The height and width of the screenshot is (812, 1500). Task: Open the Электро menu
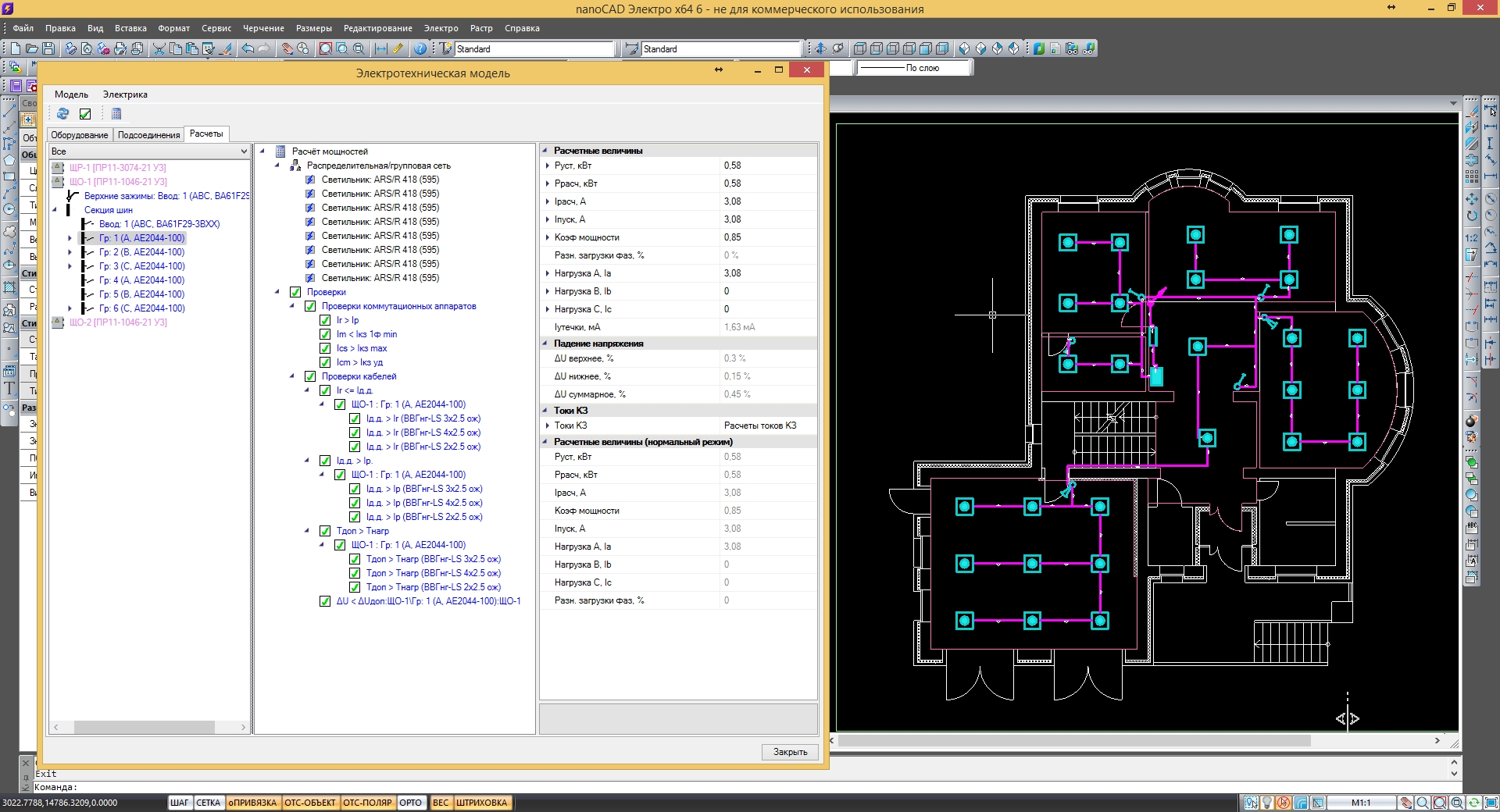point(441,28)
